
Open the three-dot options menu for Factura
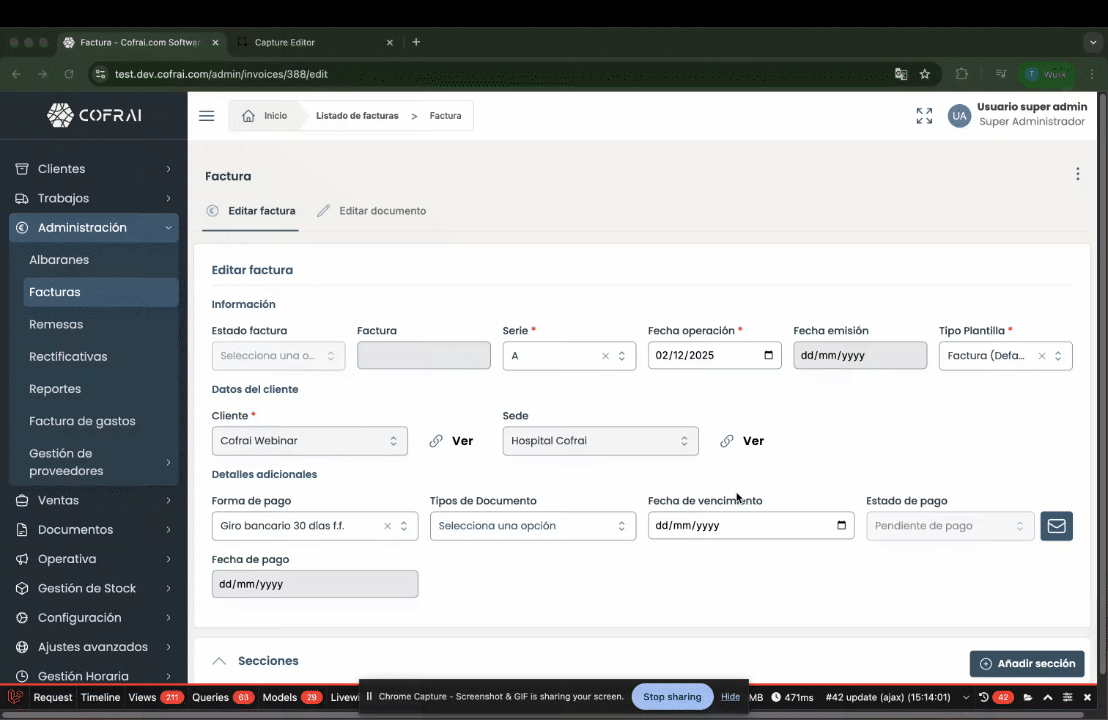1077,174
